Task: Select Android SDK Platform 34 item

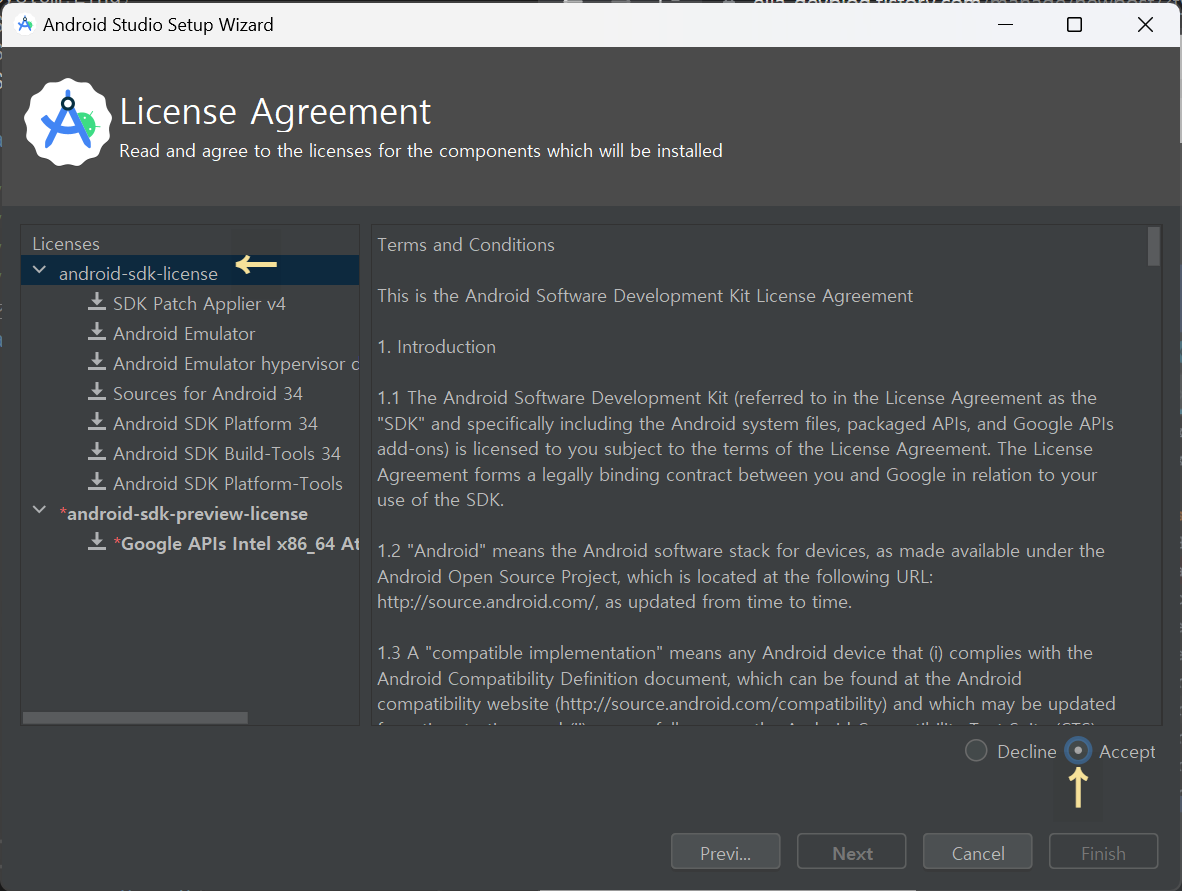Action: click(x=216, y=424)
